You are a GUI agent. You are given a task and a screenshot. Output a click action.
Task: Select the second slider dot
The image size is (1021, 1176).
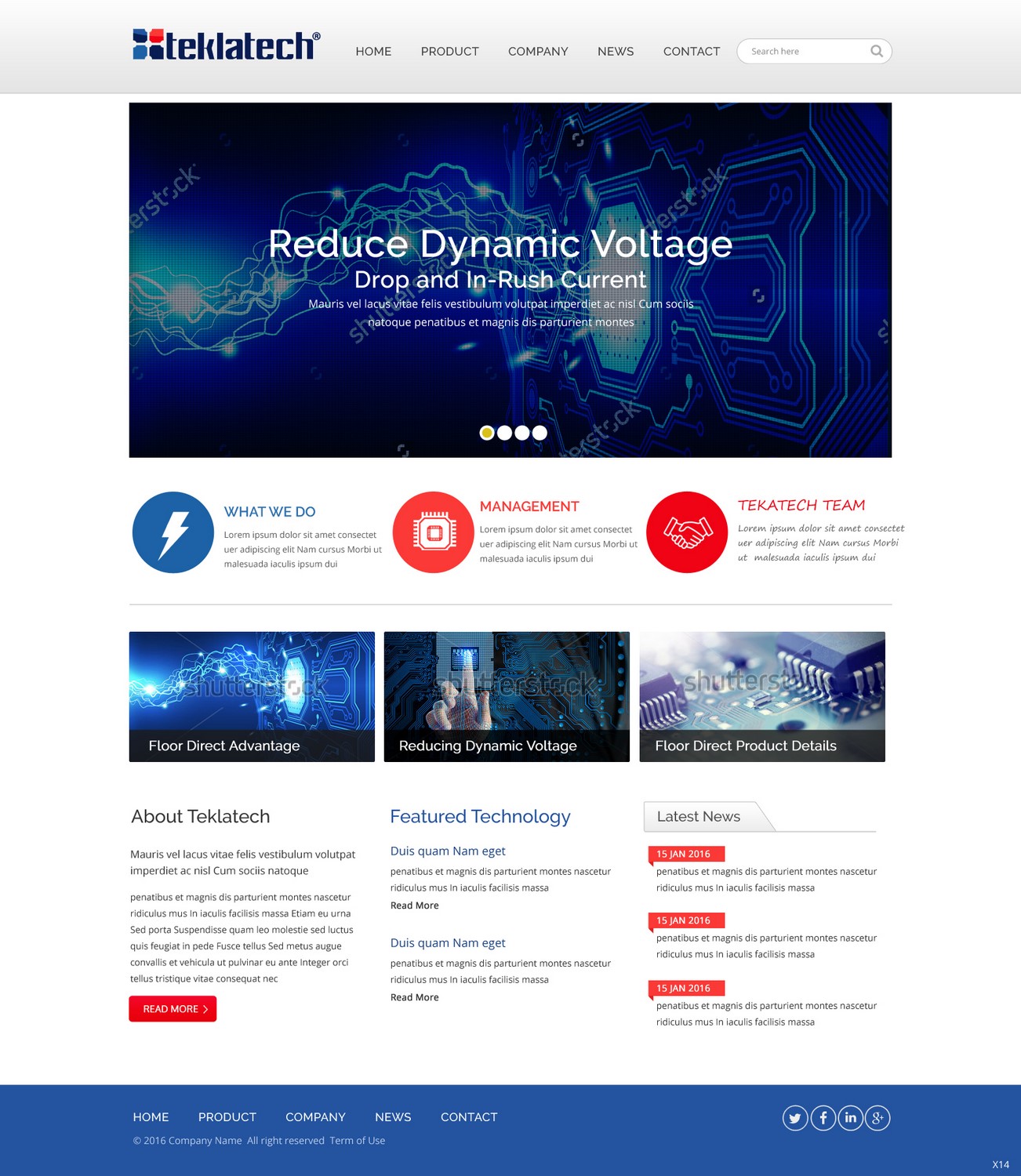(504, 433)
